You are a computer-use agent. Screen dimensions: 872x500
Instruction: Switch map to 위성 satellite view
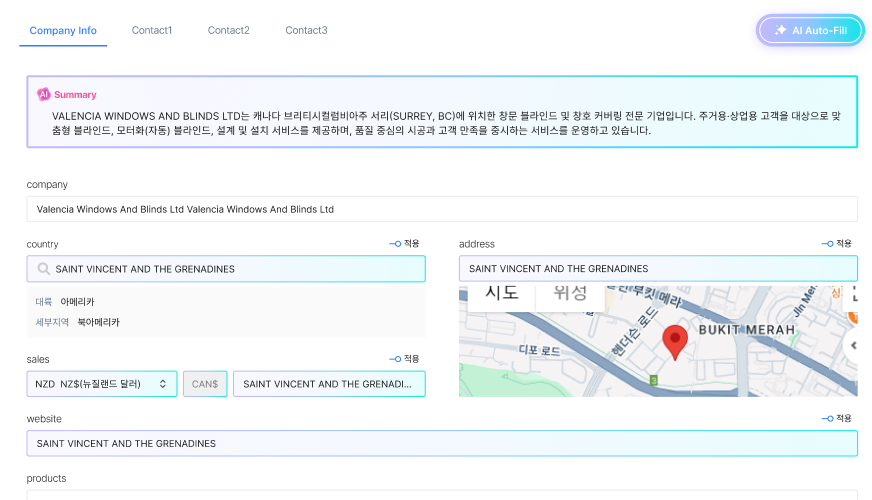570,293
